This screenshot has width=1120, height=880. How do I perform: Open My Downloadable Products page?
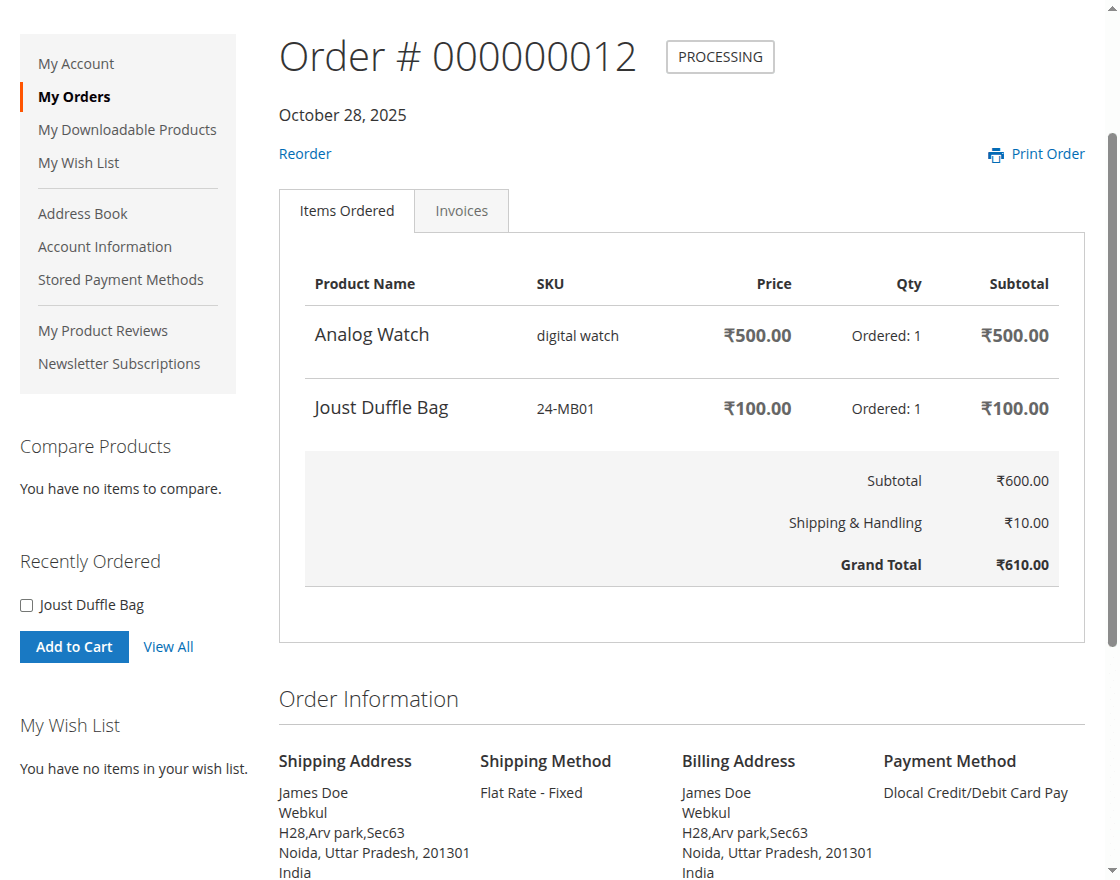click(127, 129)
